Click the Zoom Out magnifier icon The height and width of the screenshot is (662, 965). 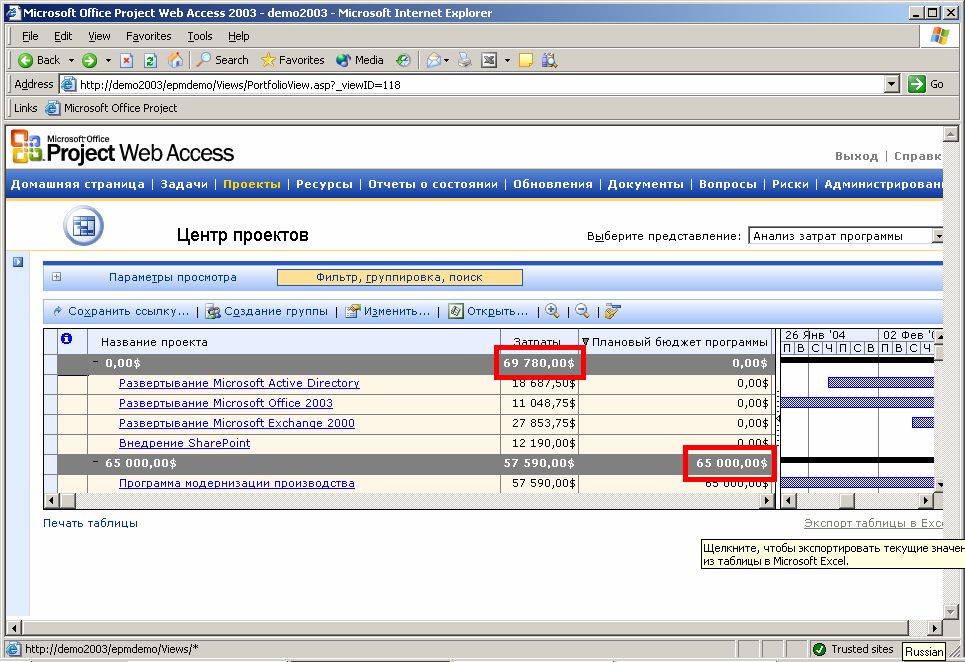click(x=582, y=311)
